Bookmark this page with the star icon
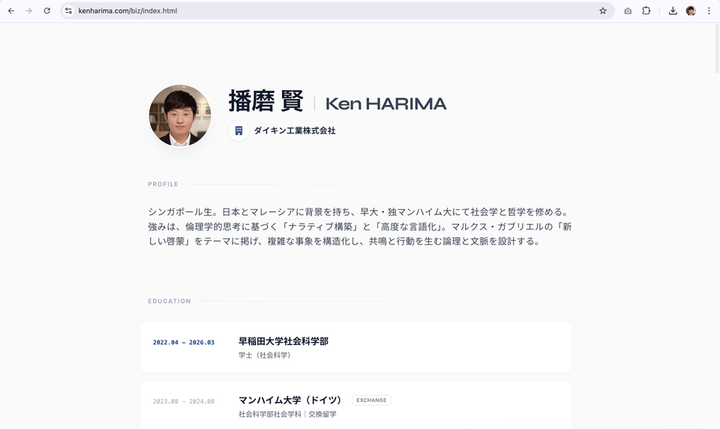Image resolution: width=720 pixels, height=429 pixels. [x=603, y=11]
